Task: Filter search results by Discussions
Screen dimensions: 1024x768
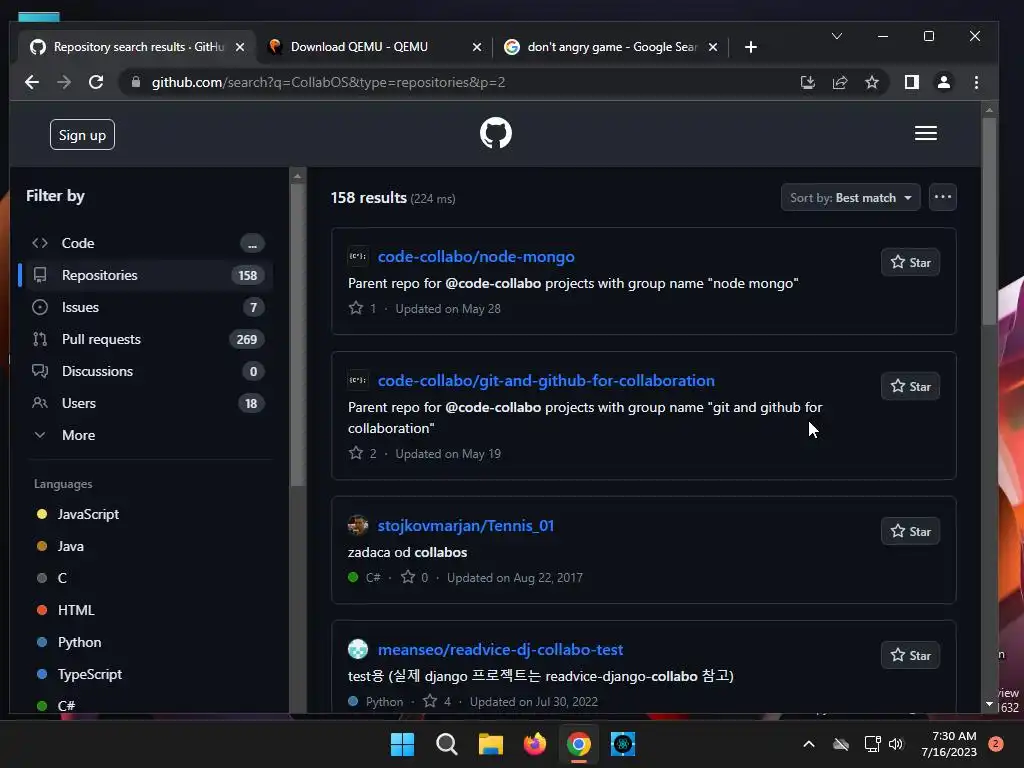Action: (x=147, y=371)
